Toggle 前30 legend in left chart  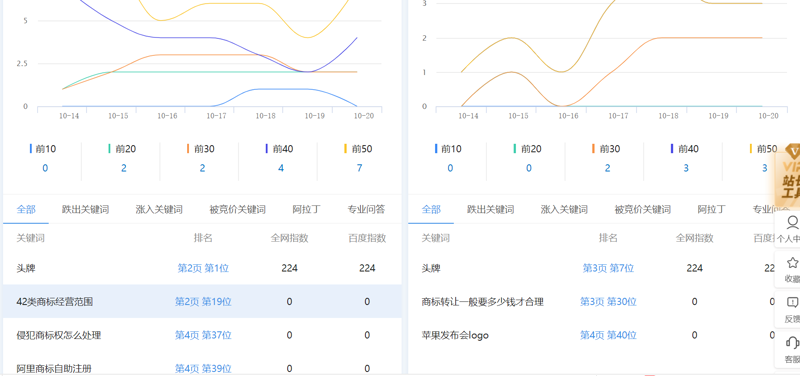pos(201,149)
